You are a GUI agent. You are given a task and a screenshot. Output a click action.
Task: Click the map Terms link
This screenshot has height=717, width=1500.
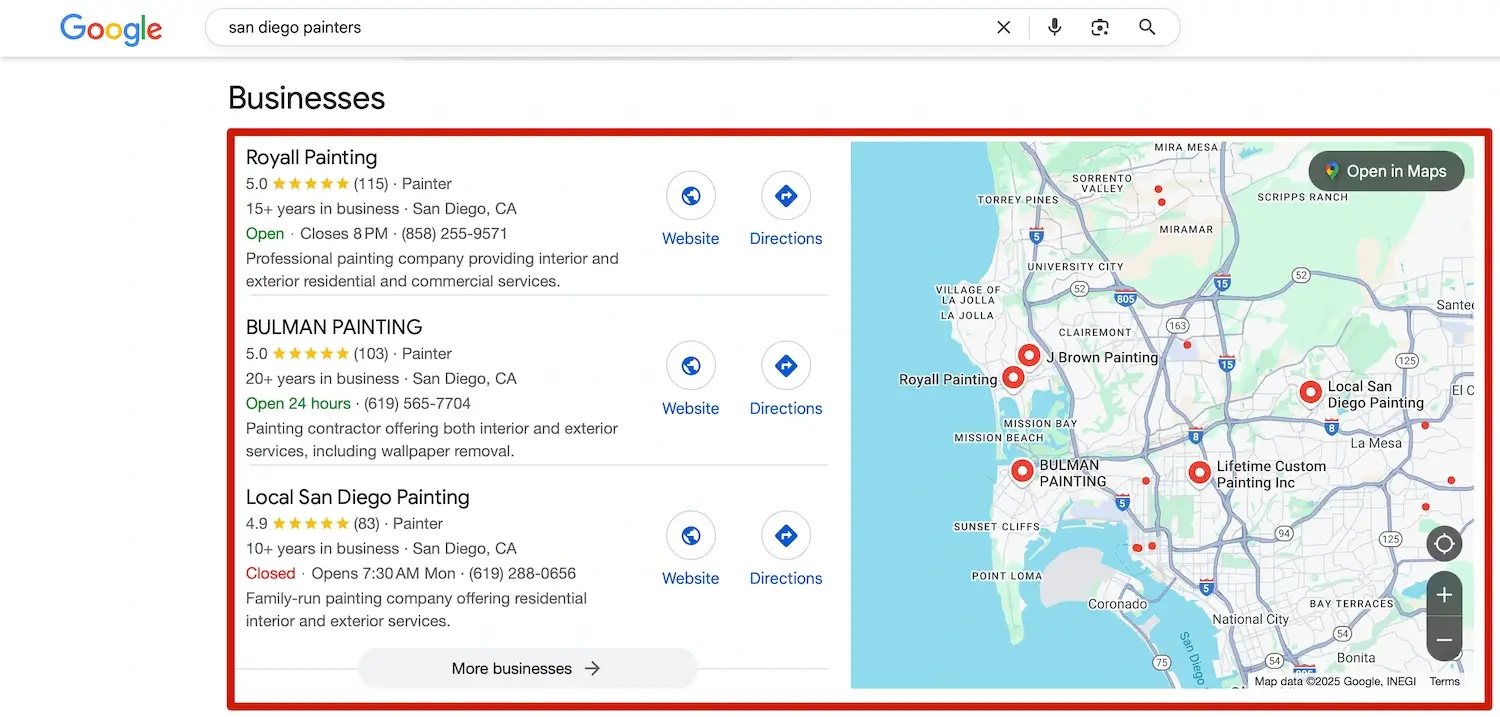1444,681
